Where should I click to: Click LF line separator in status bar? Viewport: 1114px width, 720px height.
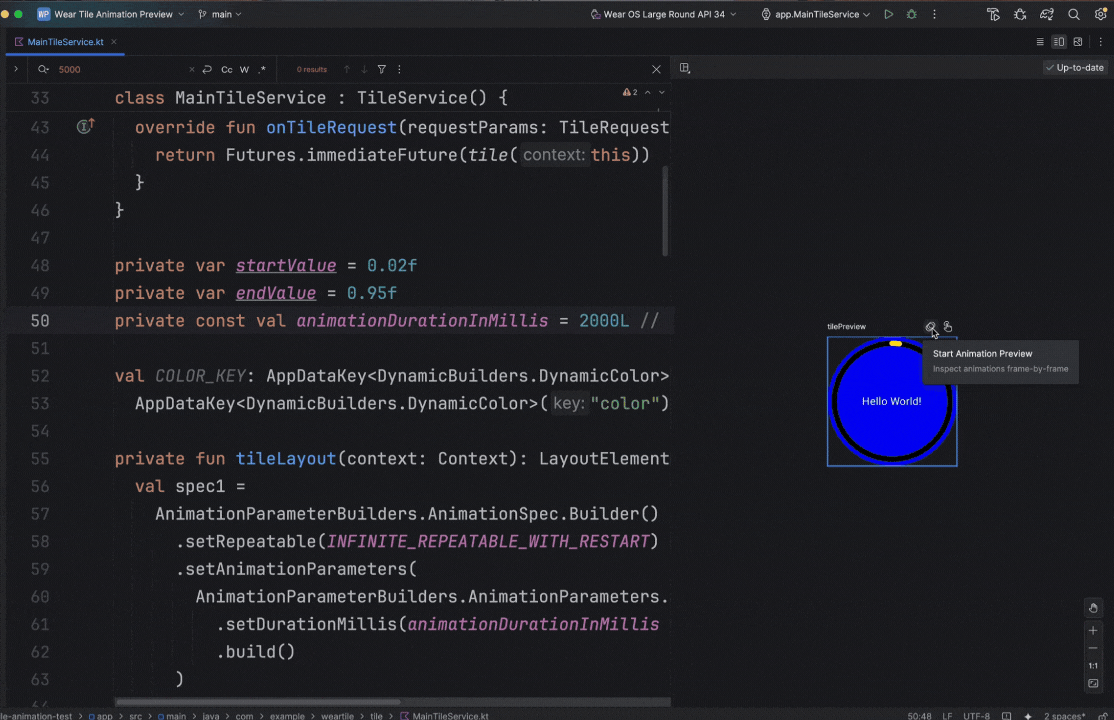point(947,716)
